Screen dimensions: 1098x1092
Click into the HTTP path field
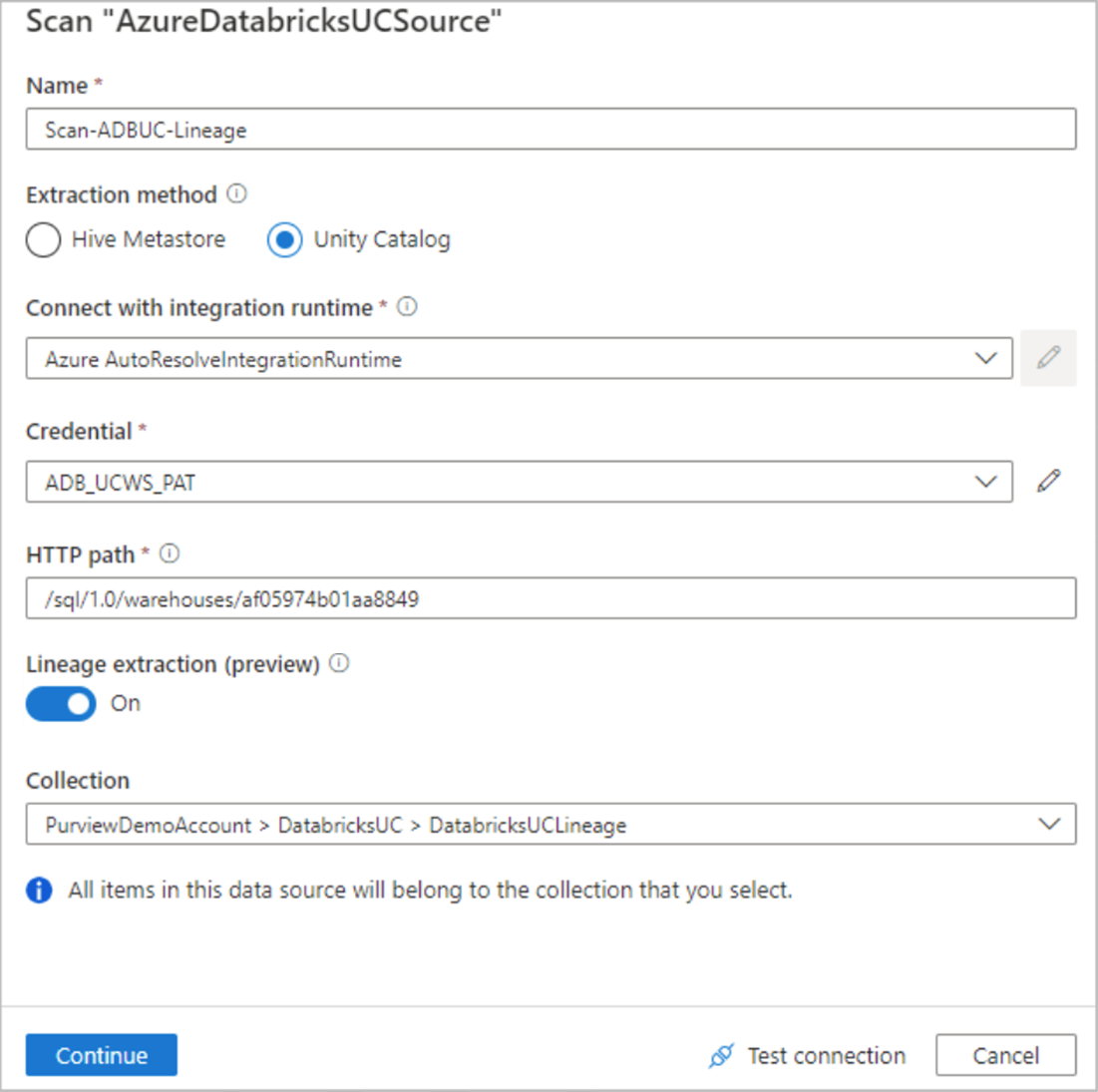point(550,598)
